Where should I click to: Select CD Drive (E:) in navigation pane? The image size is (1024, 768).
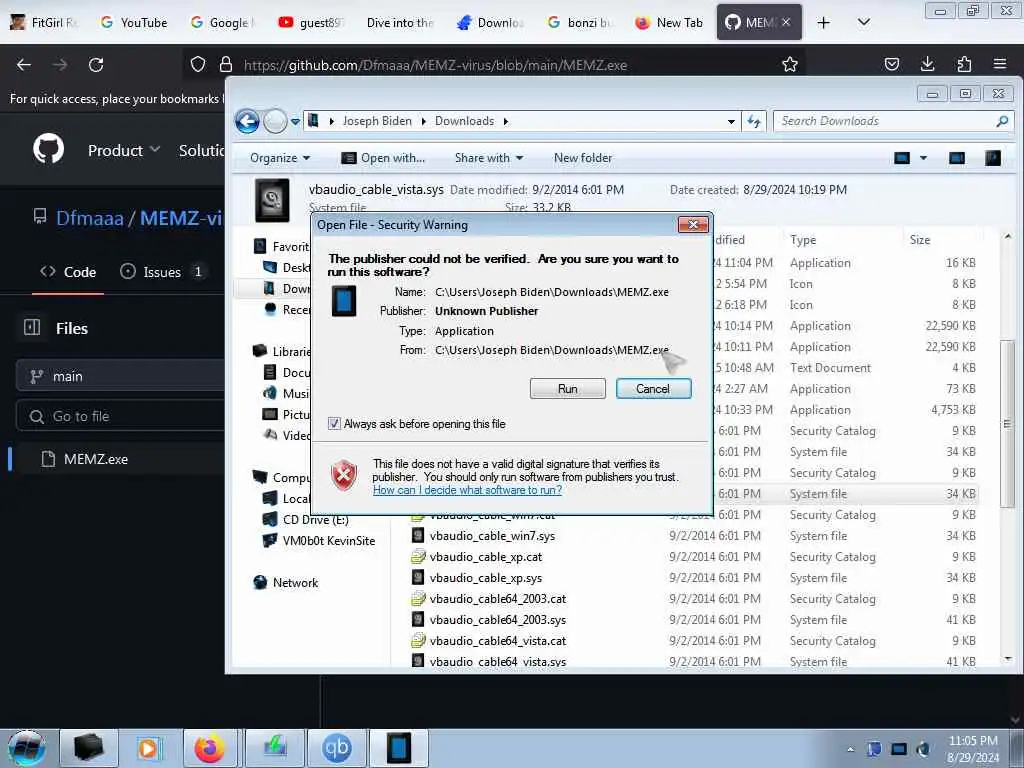tap(306, 520)
